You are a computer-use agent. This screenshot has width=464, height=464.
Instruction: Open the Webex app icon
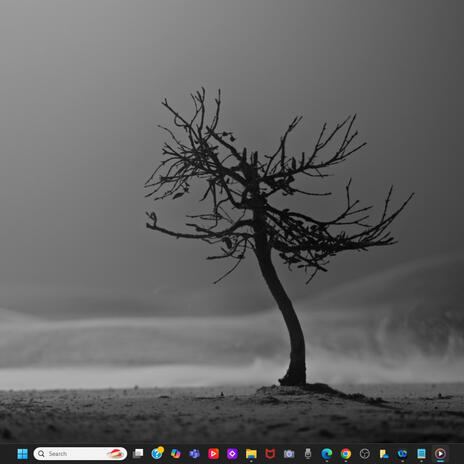402,454
